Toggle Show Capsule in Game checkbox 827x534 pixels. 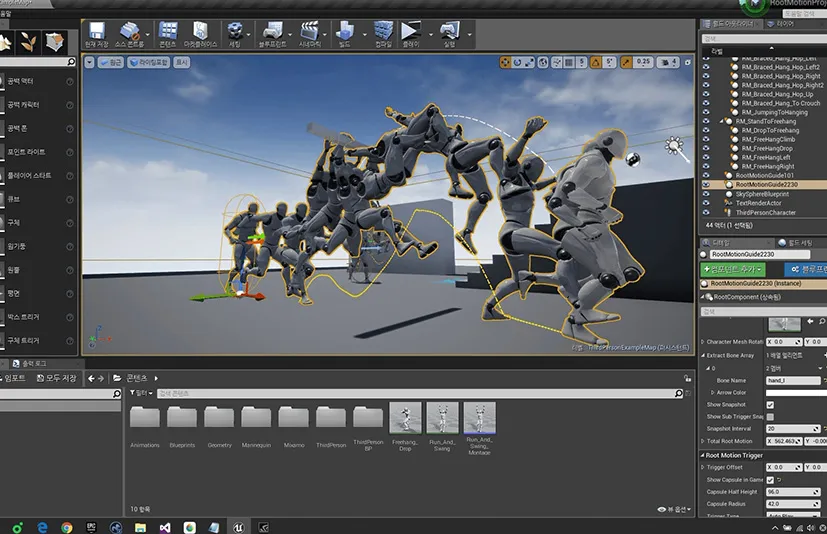pos(770,480)
